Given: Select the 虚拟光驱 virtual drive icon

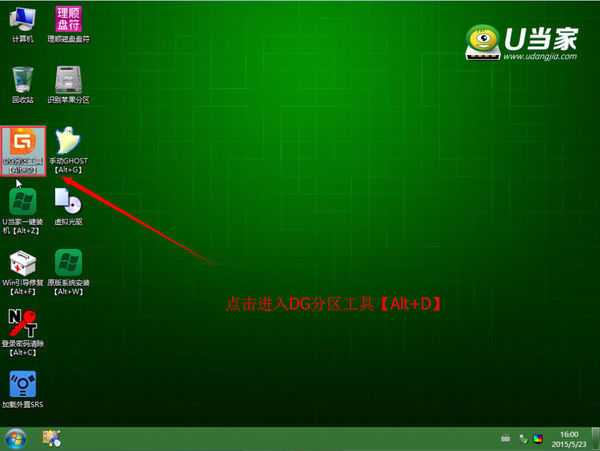Looking at the screenshot, I should click(x=68, y=207).
